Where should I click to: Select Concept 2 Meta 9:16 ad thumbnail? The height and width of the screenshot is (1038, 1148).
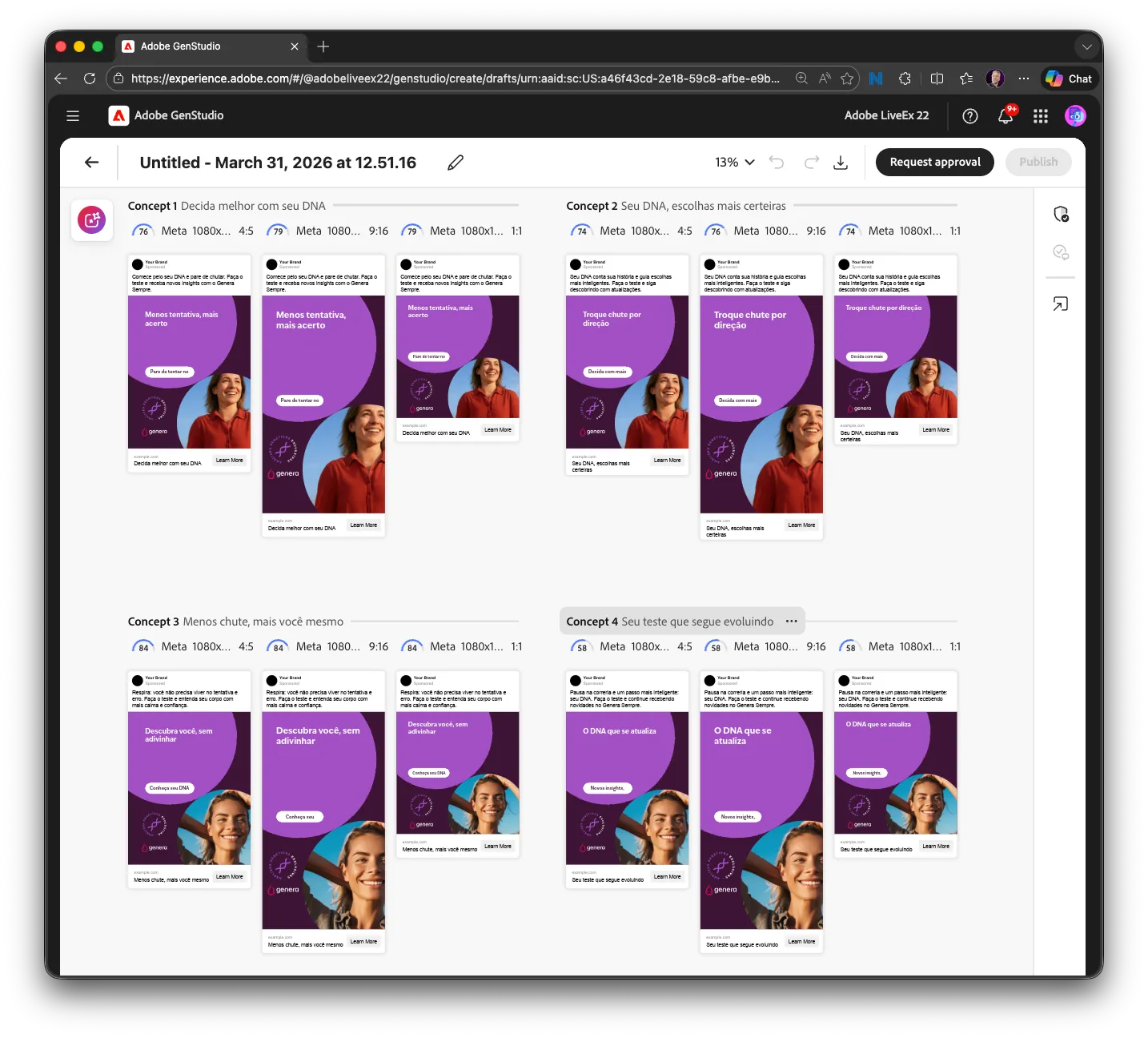click(761, 396)
